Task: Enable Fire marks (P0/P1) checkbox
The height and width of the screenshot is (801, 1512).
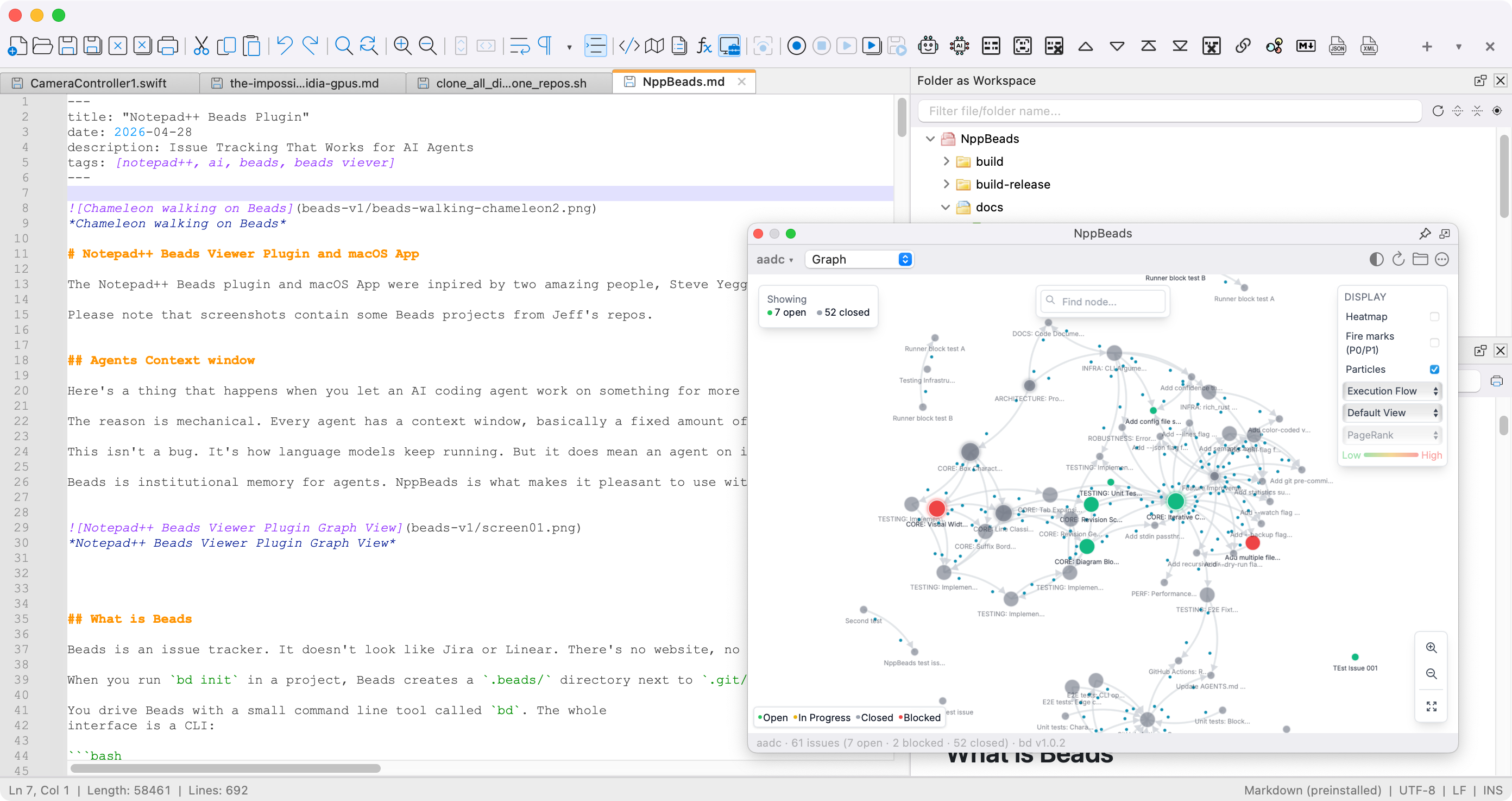Action: (1434, 343)
